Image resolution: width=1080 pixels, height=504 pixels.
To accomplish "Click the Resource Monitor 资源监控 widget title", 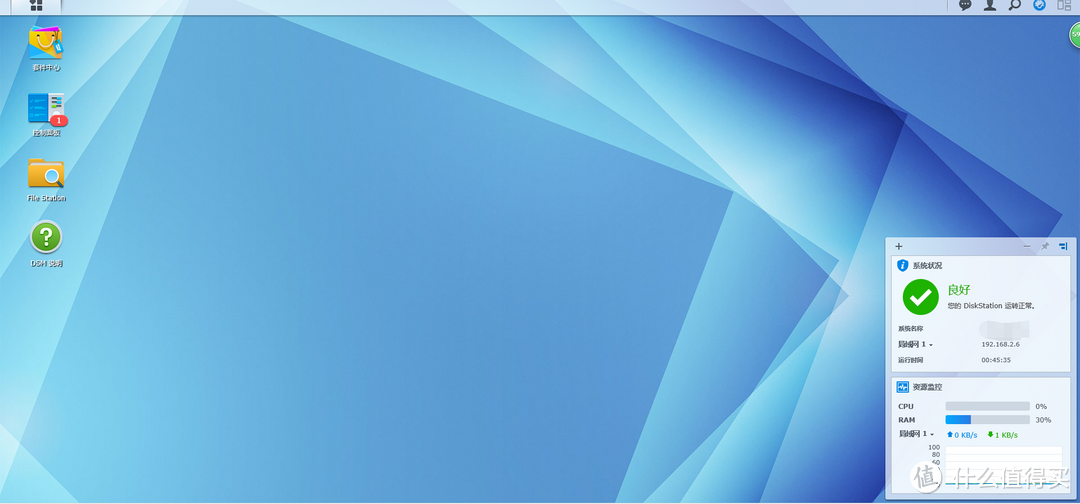I will [x=927, y=387].
